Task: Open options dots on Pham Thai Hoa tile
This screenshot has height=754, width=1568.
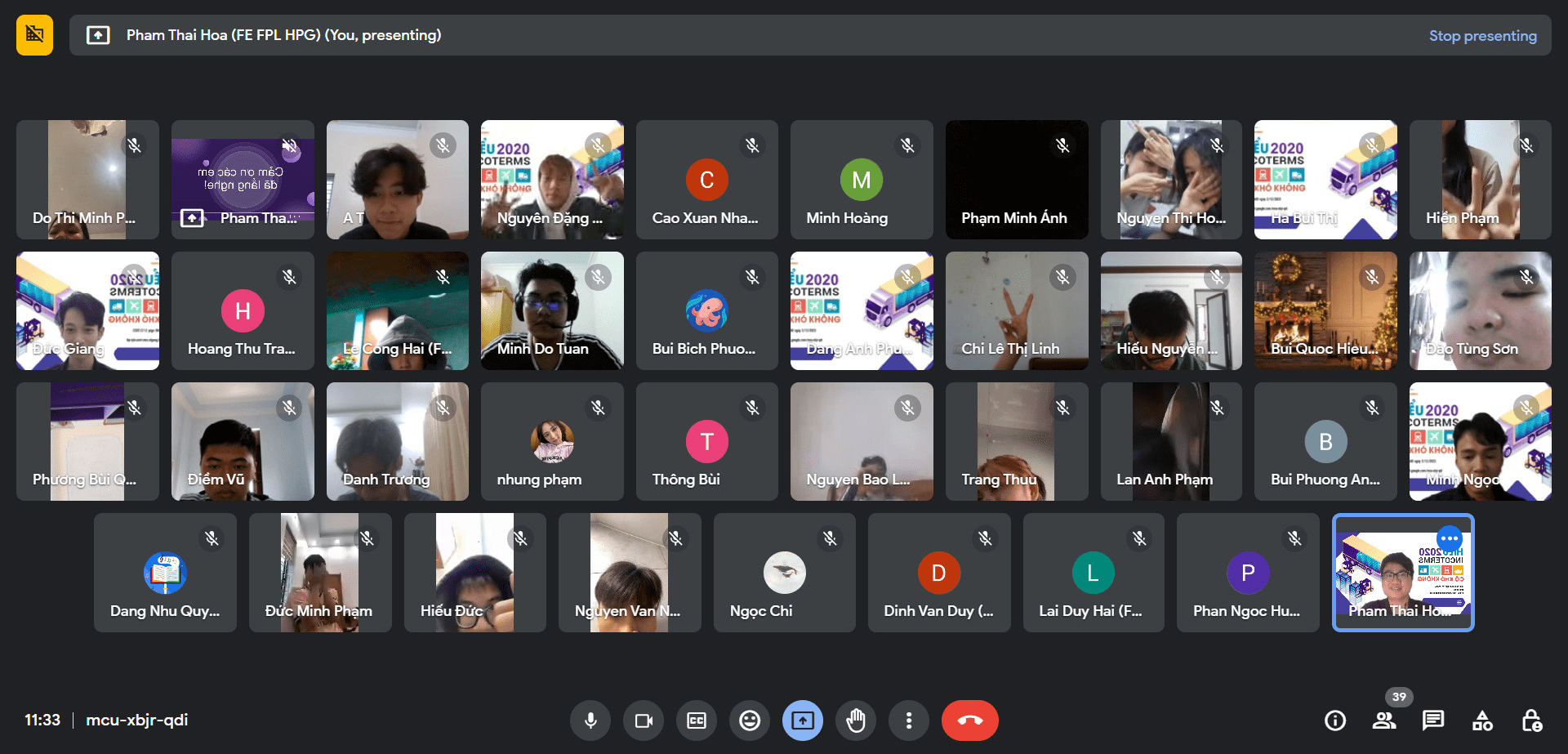Action: (x=1450, y=538)
